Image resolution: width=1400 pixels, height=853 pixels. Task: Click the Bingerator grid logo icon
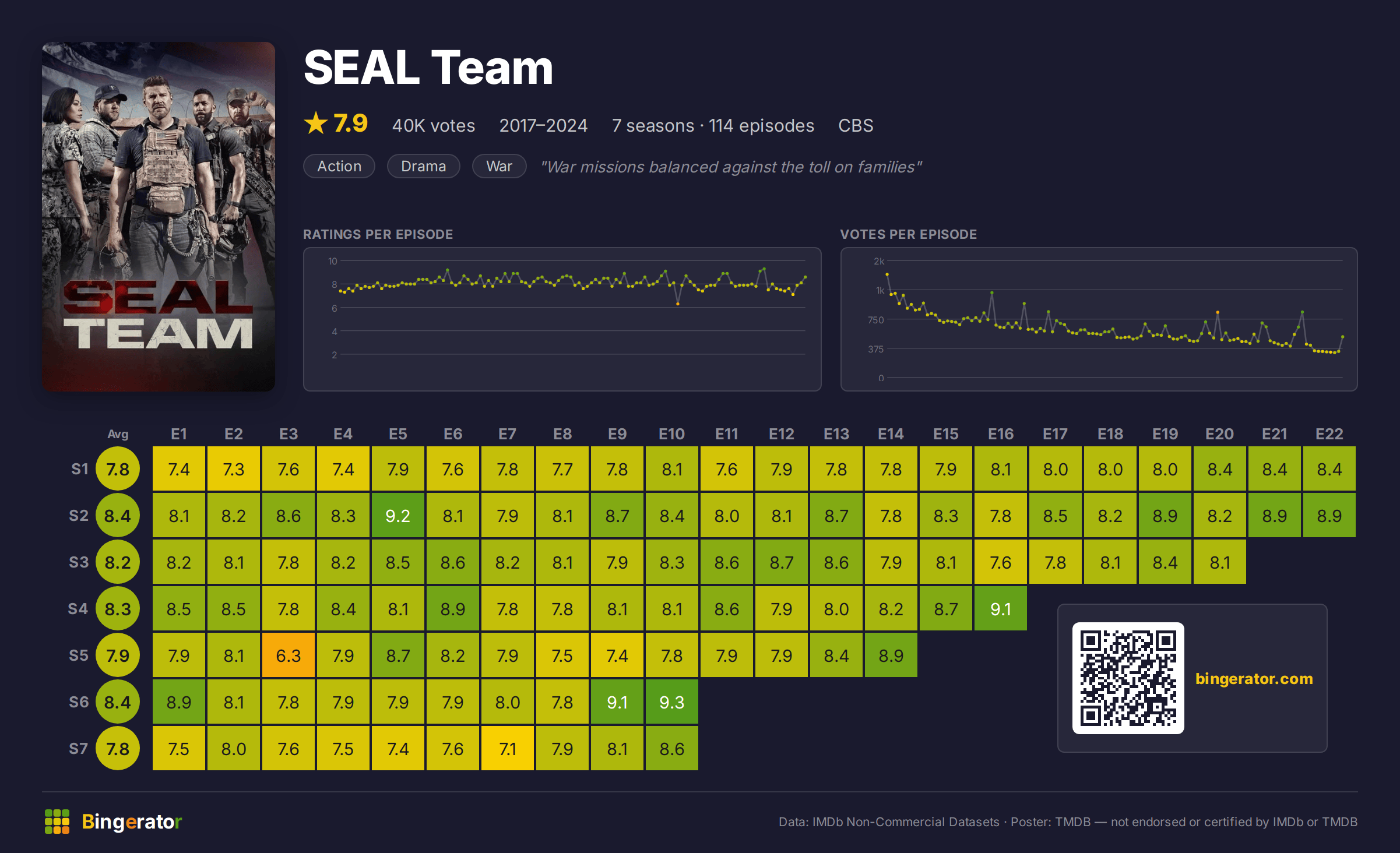57,822
